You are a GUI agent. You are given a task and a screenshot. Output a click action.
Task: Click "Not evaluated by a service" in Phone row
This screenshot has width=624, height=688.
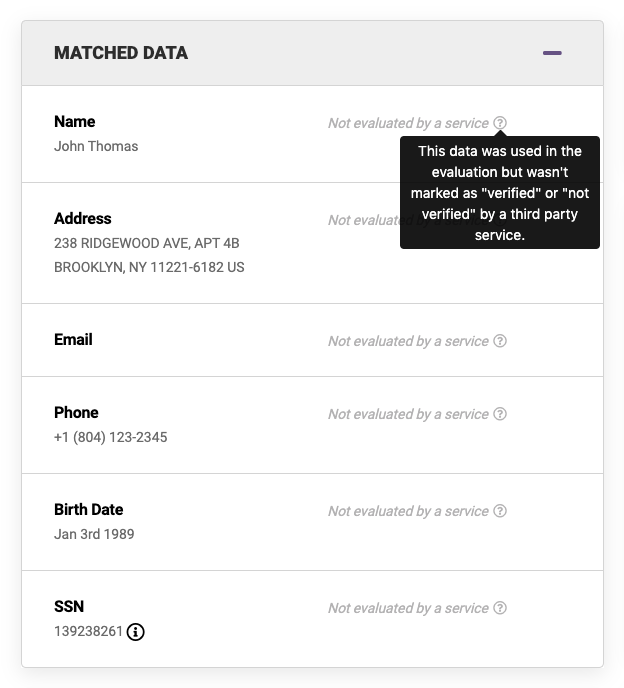point(408,414)
